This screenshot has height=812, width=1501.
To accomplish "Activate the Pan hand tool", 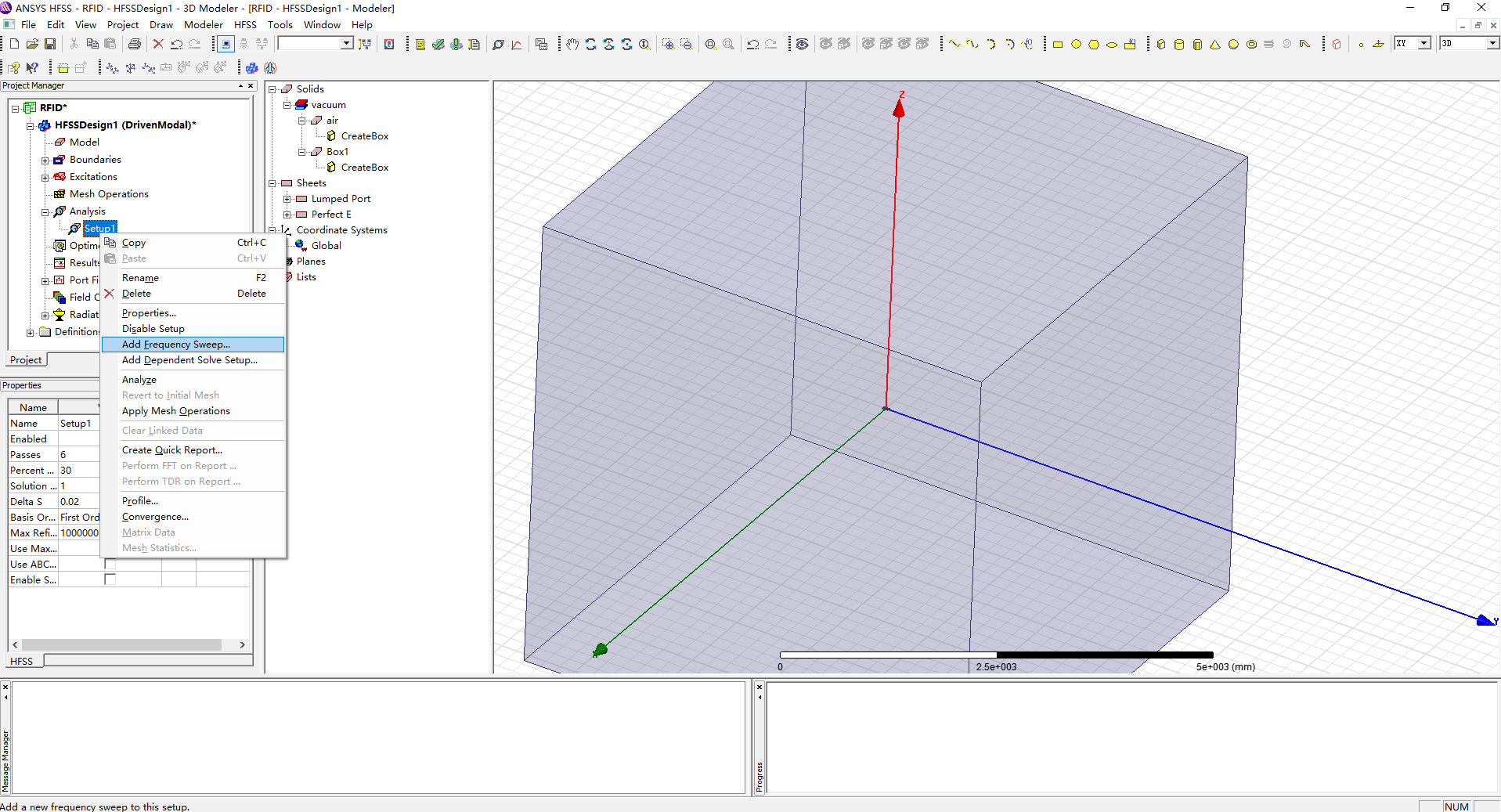I will click(572, 45).
